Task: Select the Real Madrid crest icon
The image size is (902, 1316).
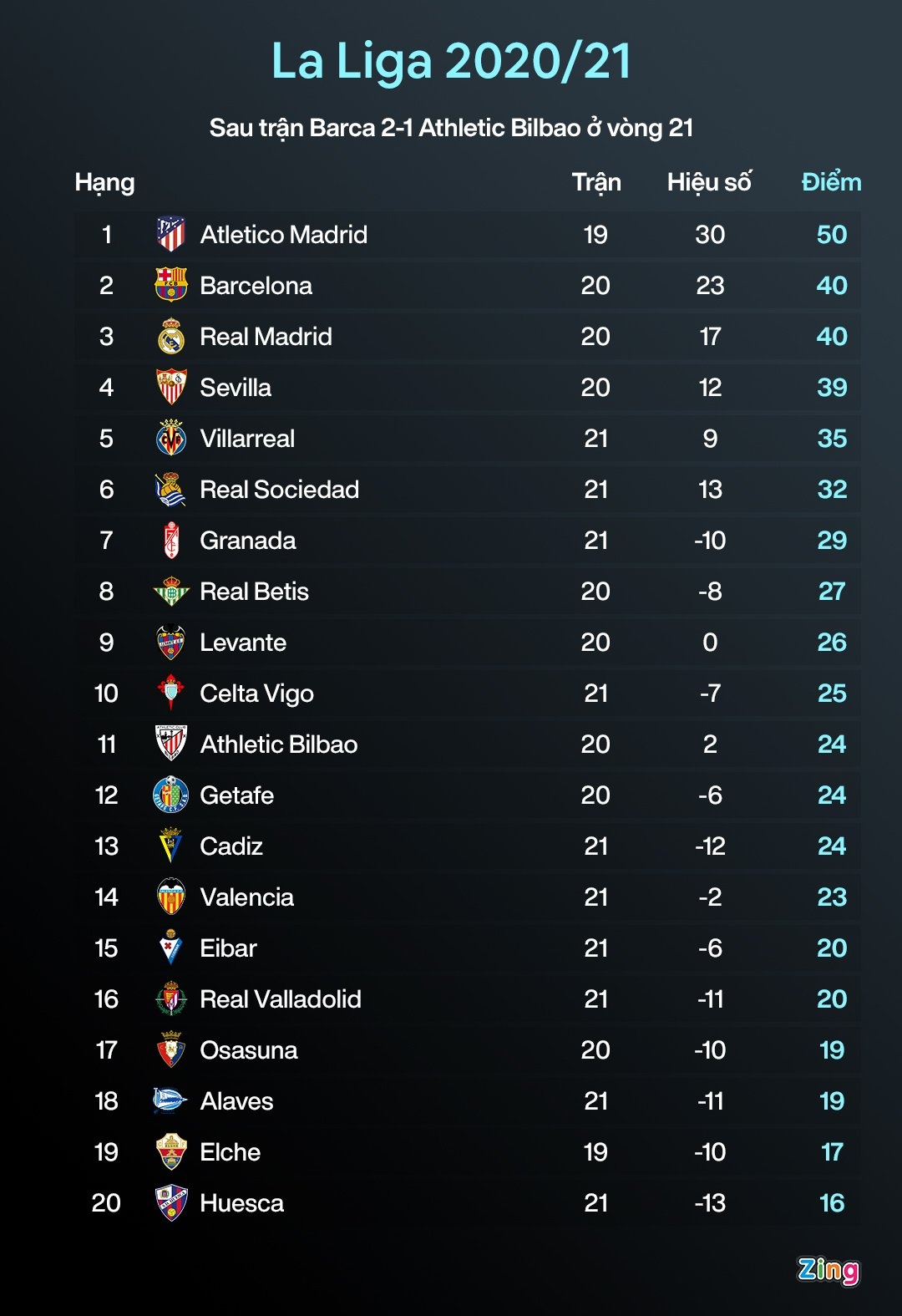Action: click(x=171, y=337)
